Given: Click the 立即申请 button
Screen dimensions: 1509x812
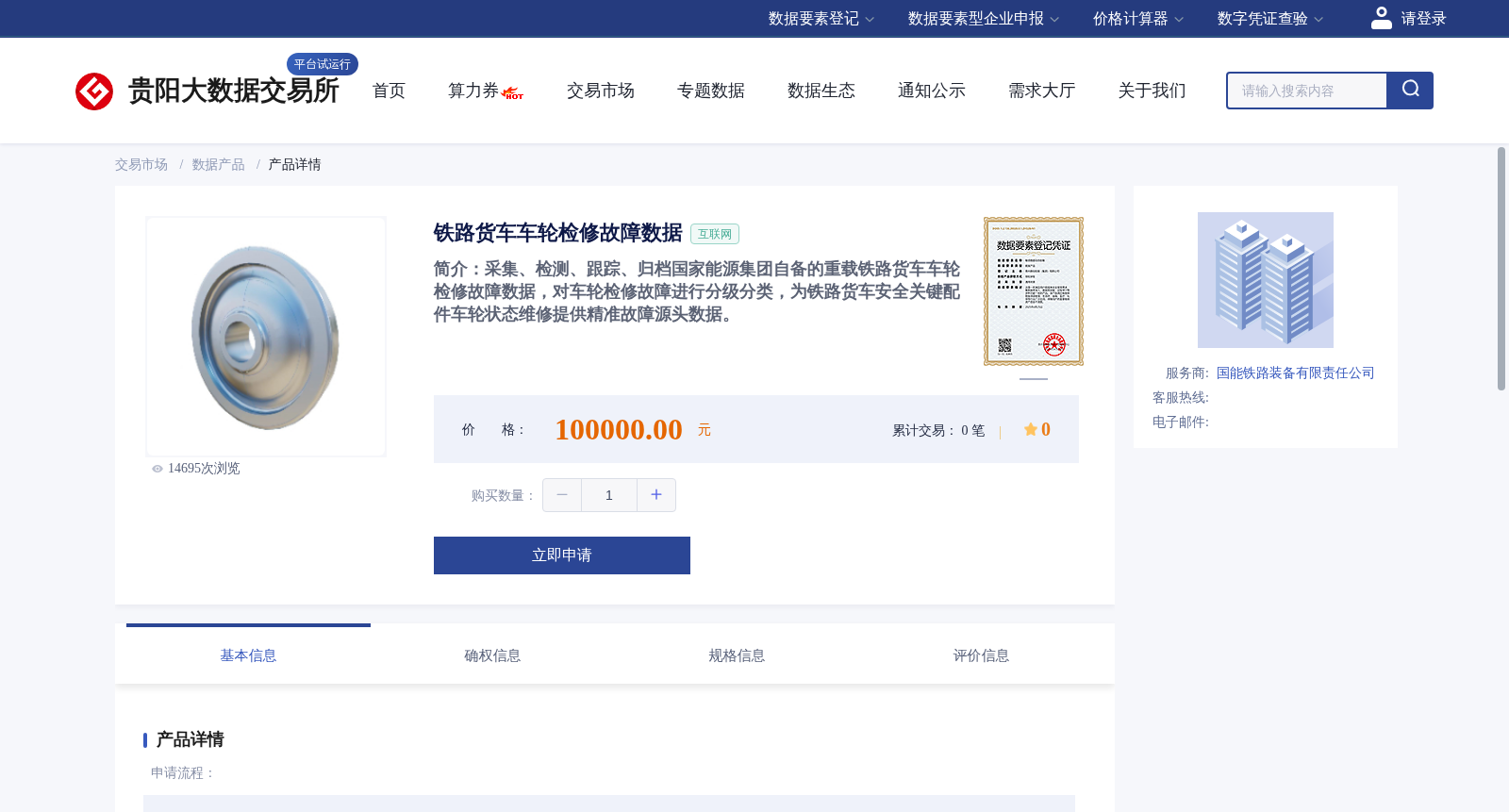Looking at the screenshot, I should click(562, 555).
